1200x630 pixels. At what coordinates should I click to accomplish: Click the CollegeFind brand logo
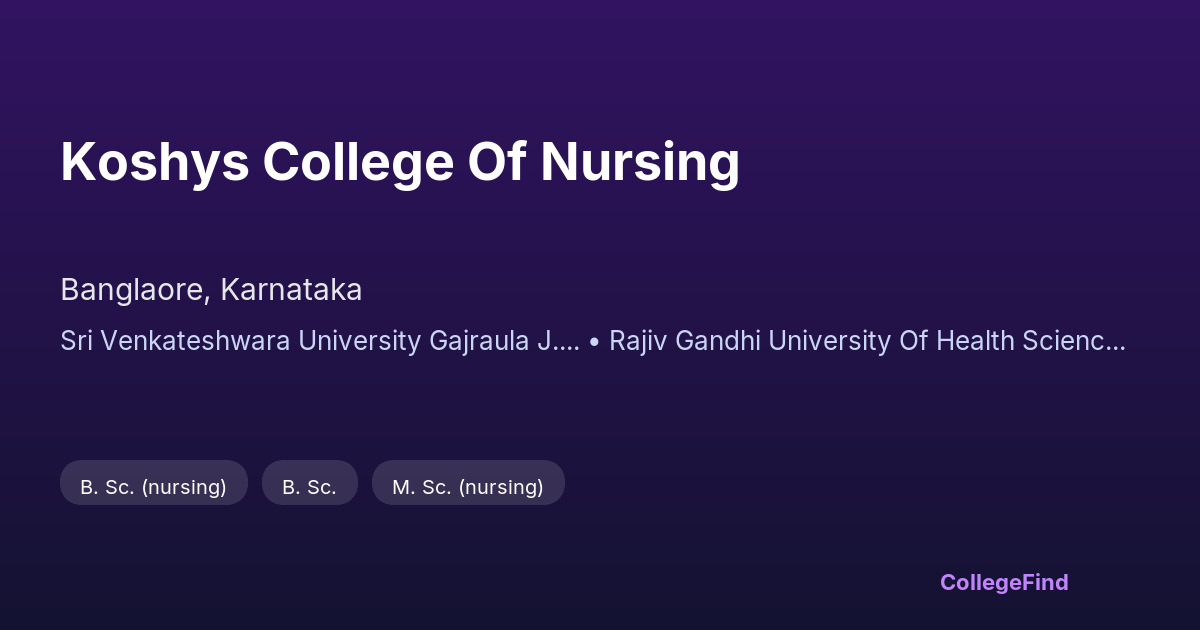coord(1004,582)
